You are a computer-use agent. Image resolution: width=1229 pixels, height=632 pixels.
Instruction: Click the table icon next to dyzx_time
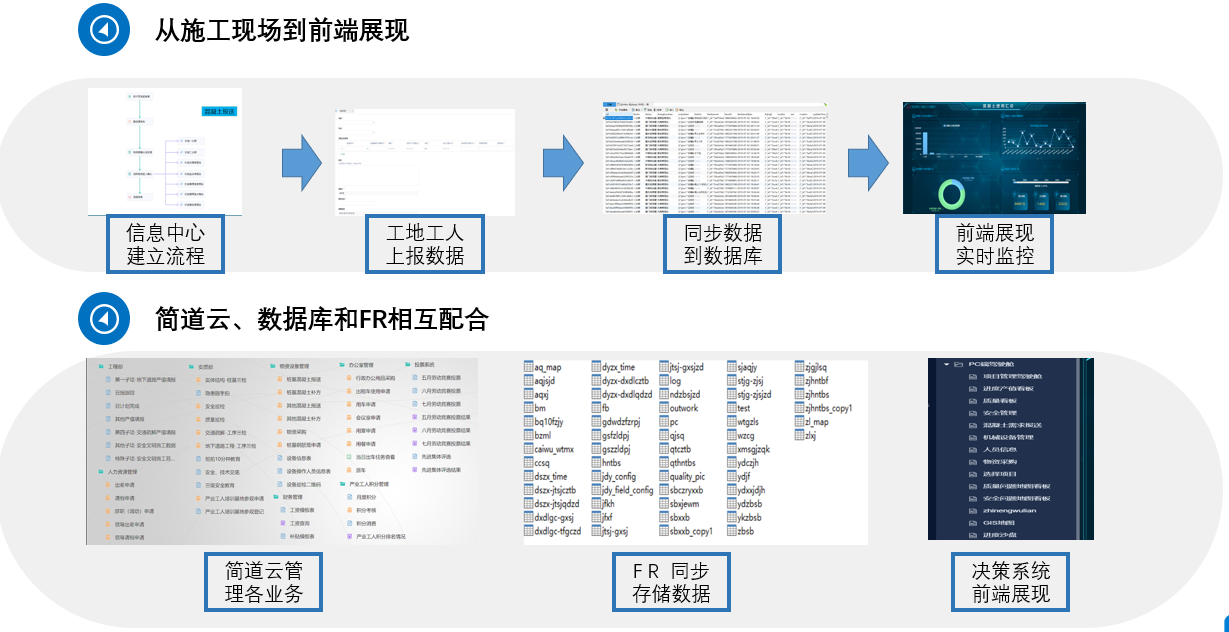tap(594, 368)
